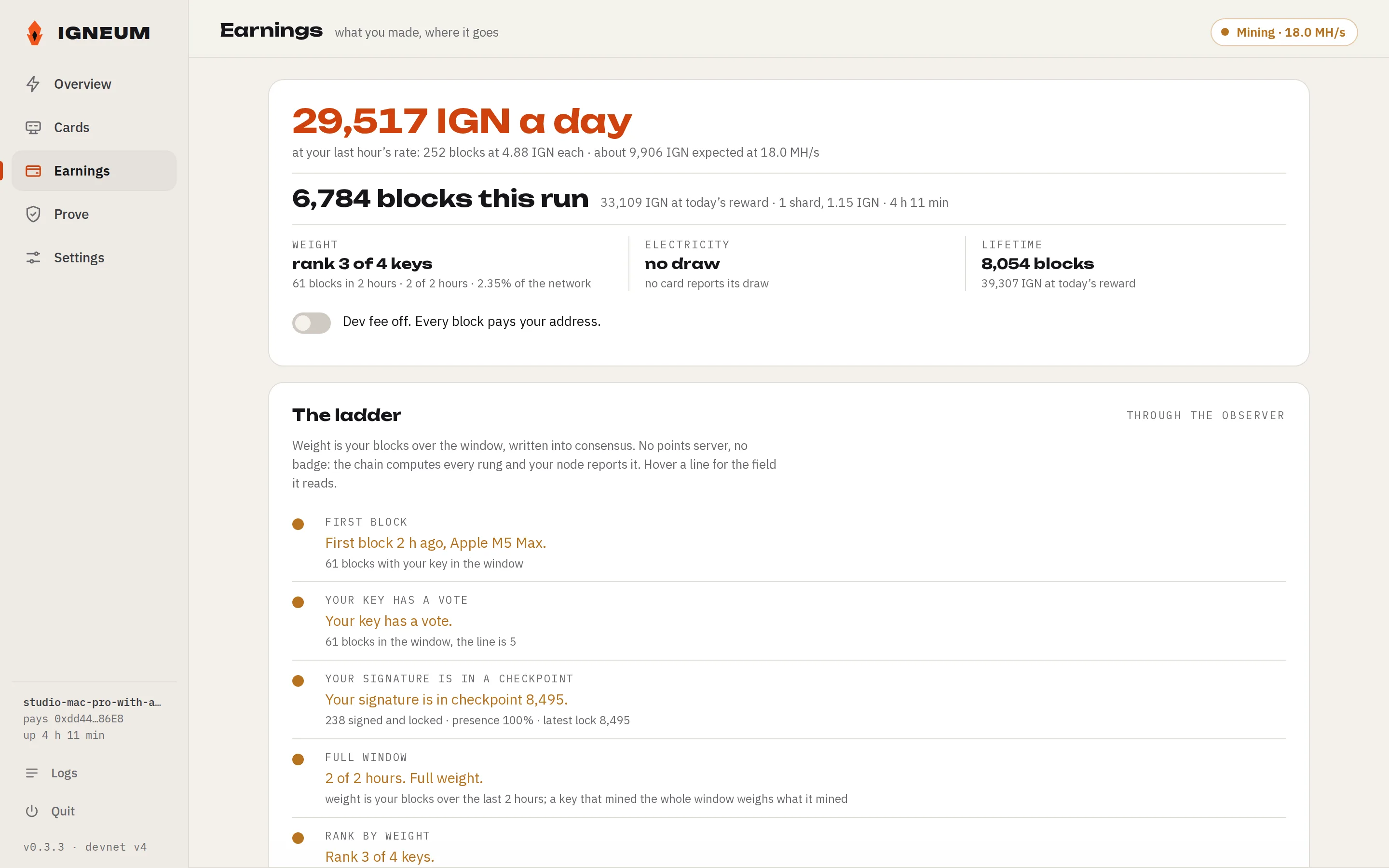
Task: Click 'THROUGH THE OBSERVER' label
Action: 1206,415
